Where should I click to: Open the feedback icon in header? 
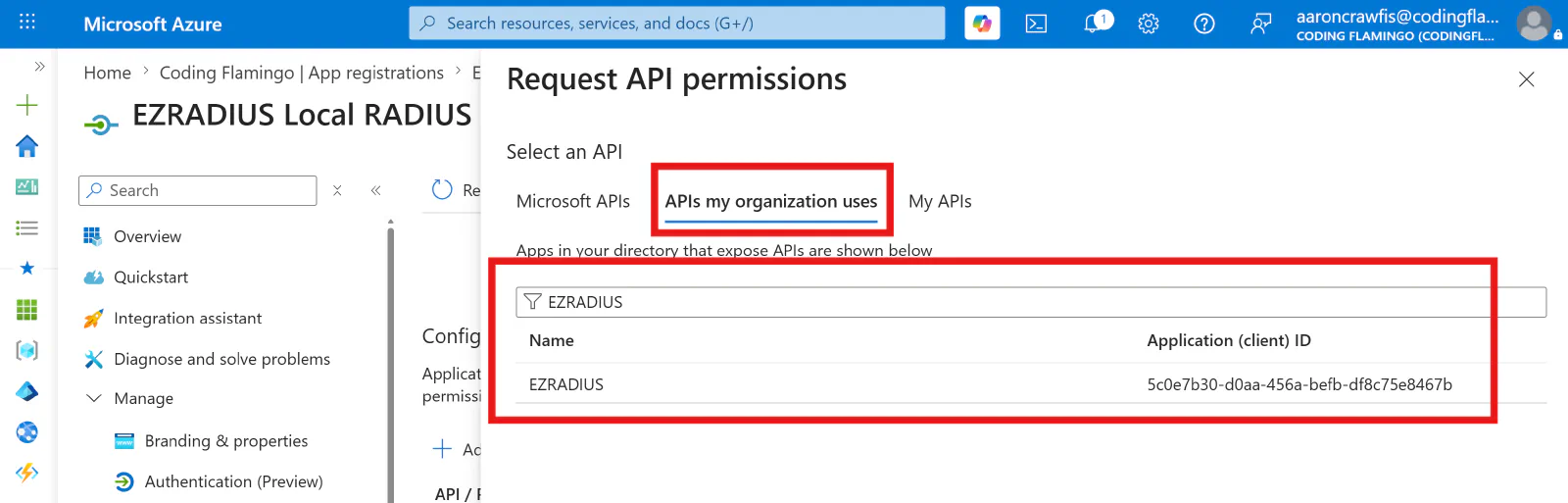click(x=1261, y=24)
